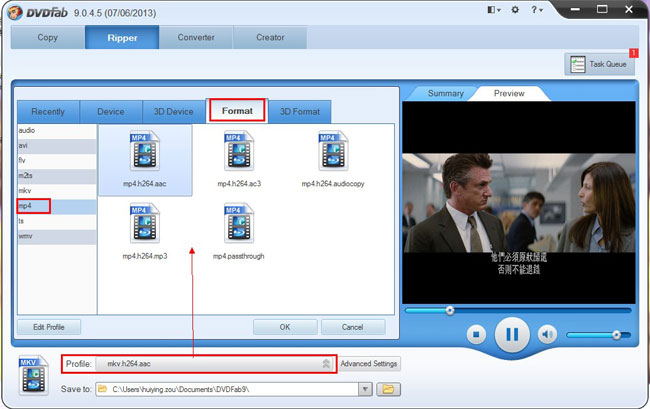Select mkv in format list
This screenshot has width=650, height=409.
click(x=57, y=191)
